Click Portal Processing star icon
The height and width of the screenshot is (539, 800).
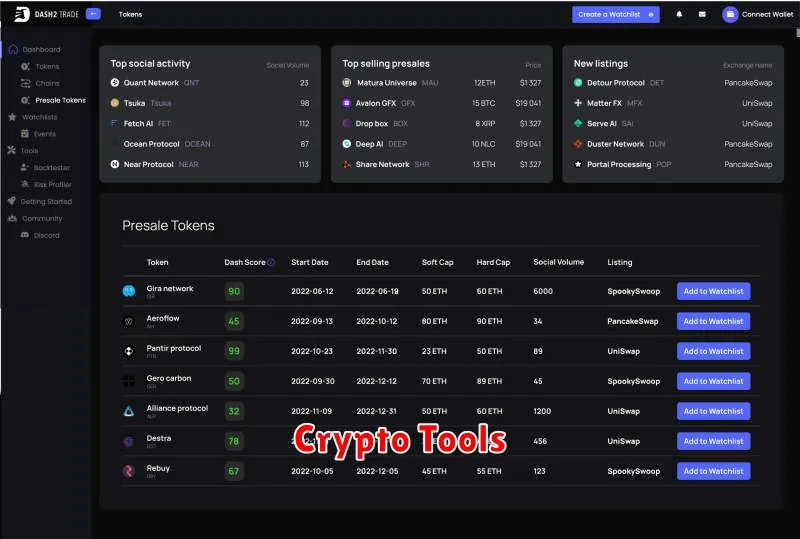click(578, 164)
